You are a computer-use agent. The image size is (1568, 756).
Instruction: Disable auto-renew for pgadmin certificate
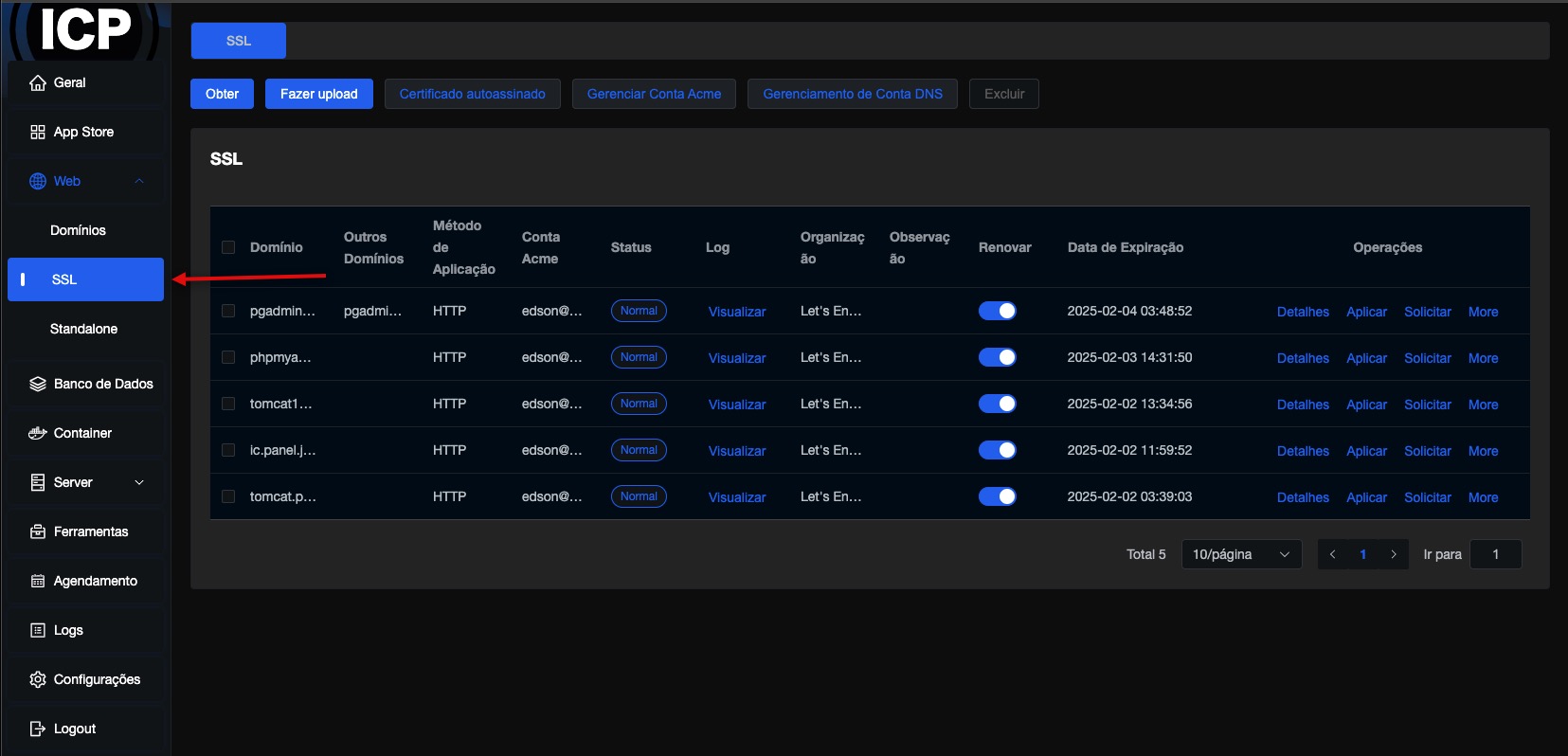tap(998, 311)
